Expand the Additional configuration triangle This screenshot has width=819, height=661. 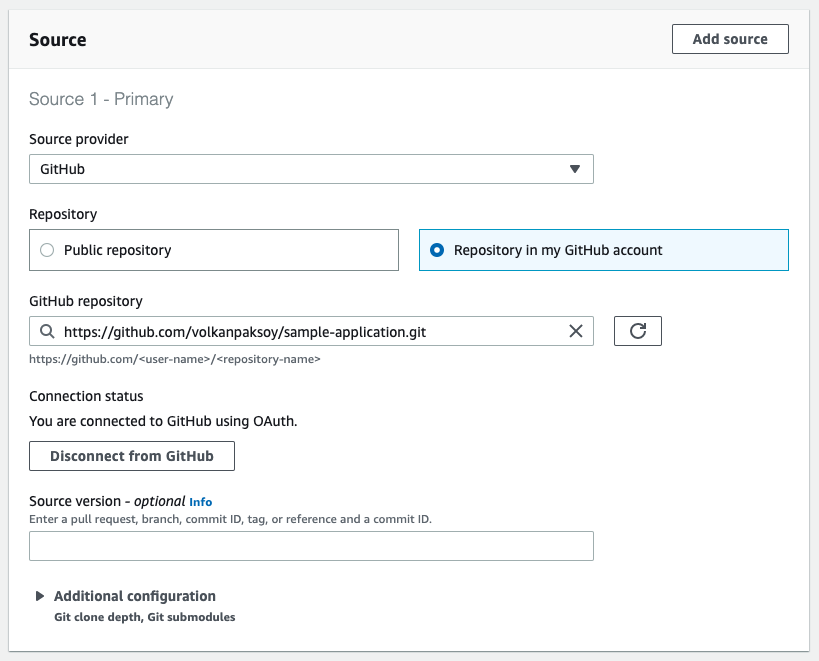[40, 596]
